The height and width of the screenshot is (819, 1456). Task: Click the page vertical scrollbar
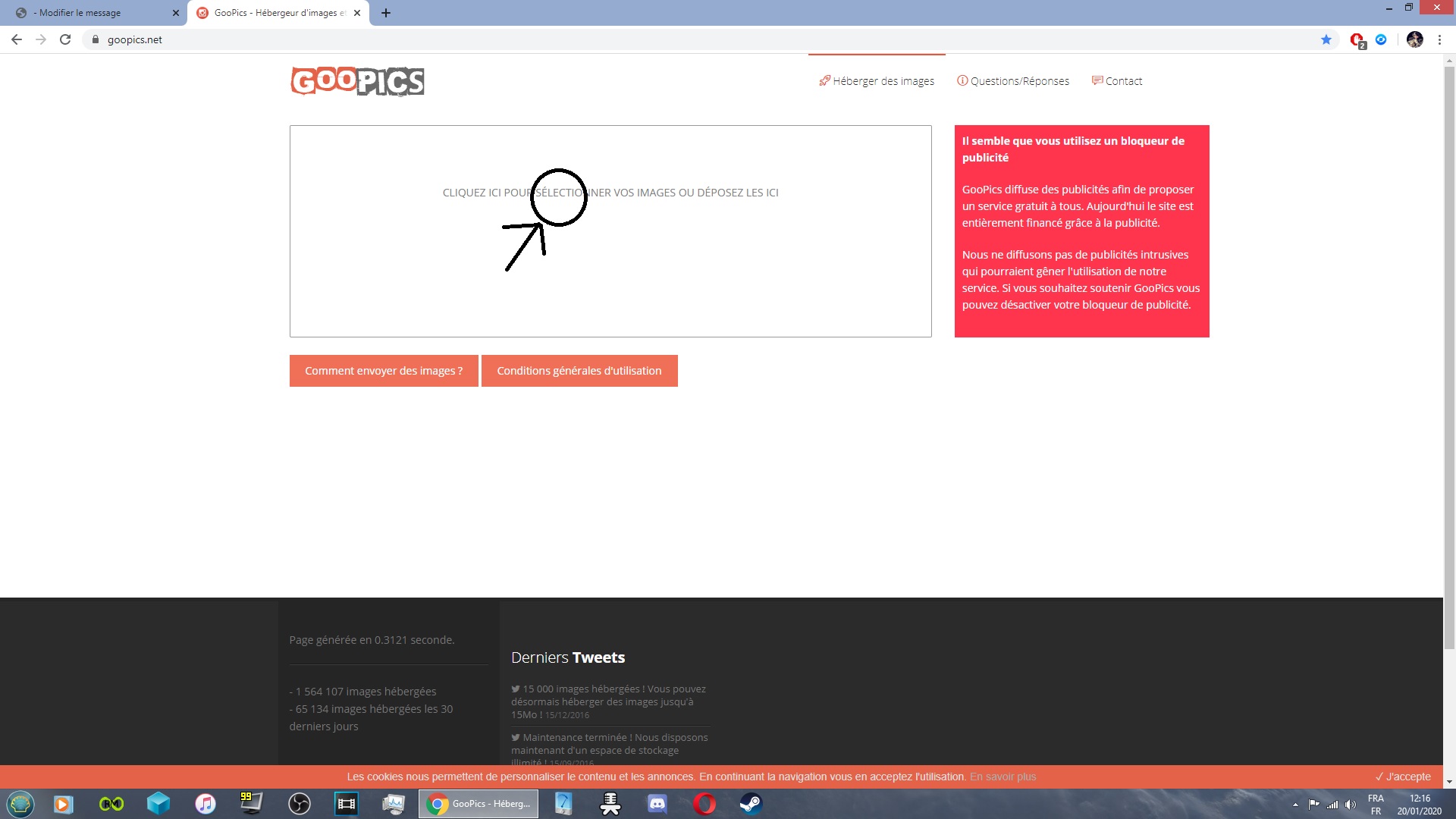coord(1449,356)
